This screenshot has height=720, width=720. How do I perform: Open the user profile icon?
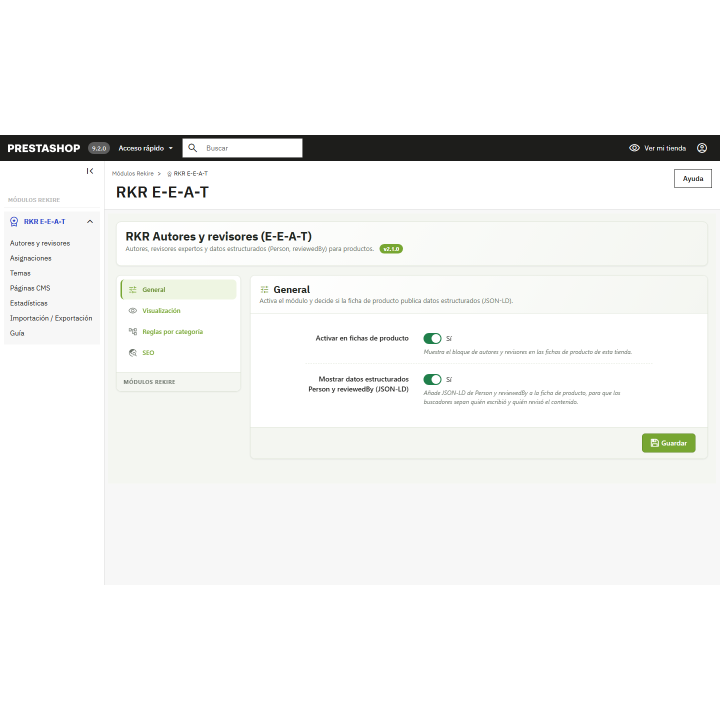click(x=702, y=148)
